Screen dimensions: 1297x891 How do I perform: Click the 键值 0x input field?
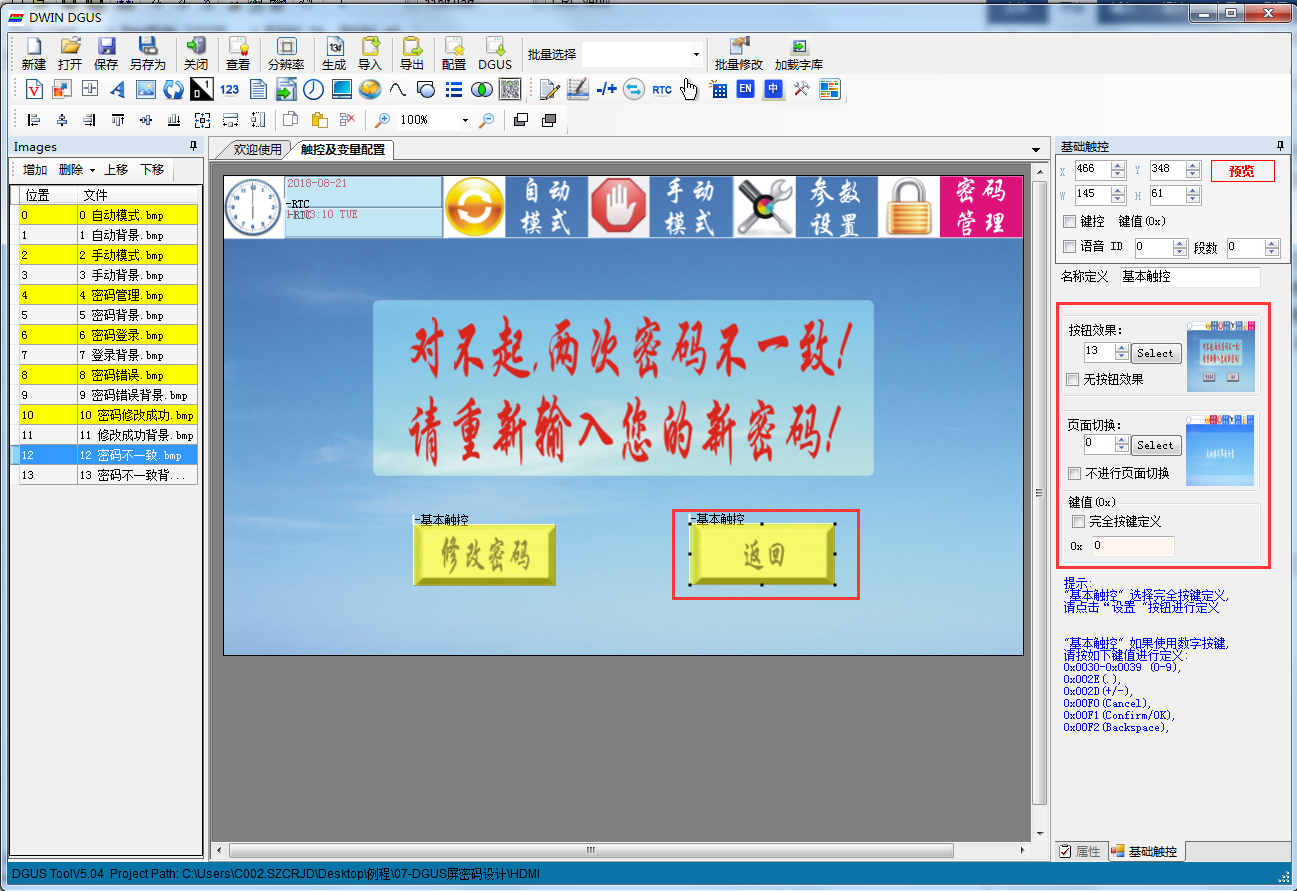1132,546
